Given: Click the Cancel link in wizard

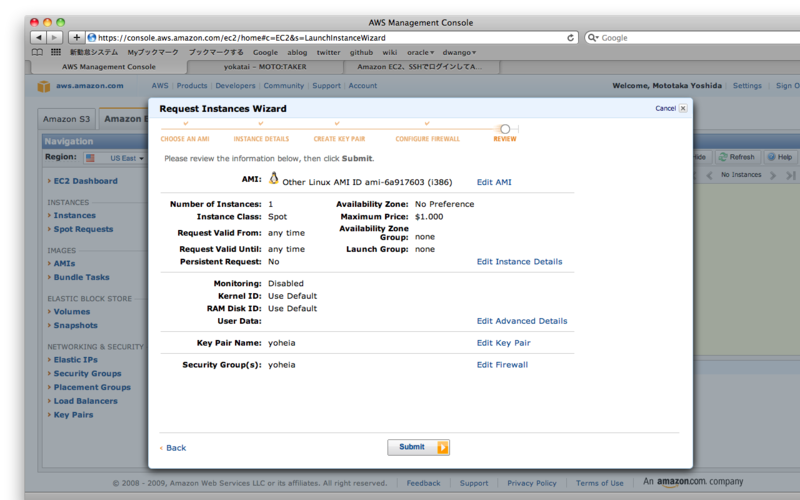Looking at the screenshot, I should point(665,108).
